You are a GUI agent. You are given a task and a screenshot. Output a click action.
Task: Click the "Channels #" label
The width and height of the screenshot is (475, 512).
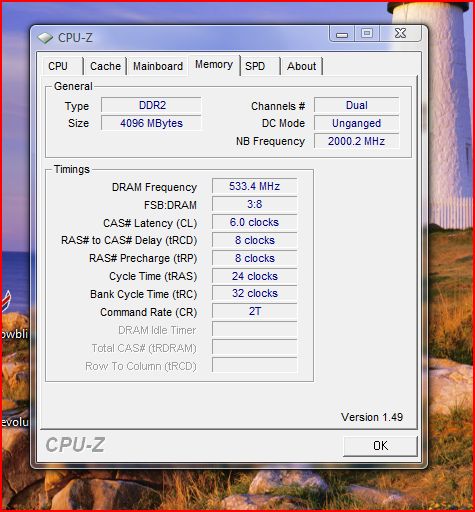pos(278,106)
